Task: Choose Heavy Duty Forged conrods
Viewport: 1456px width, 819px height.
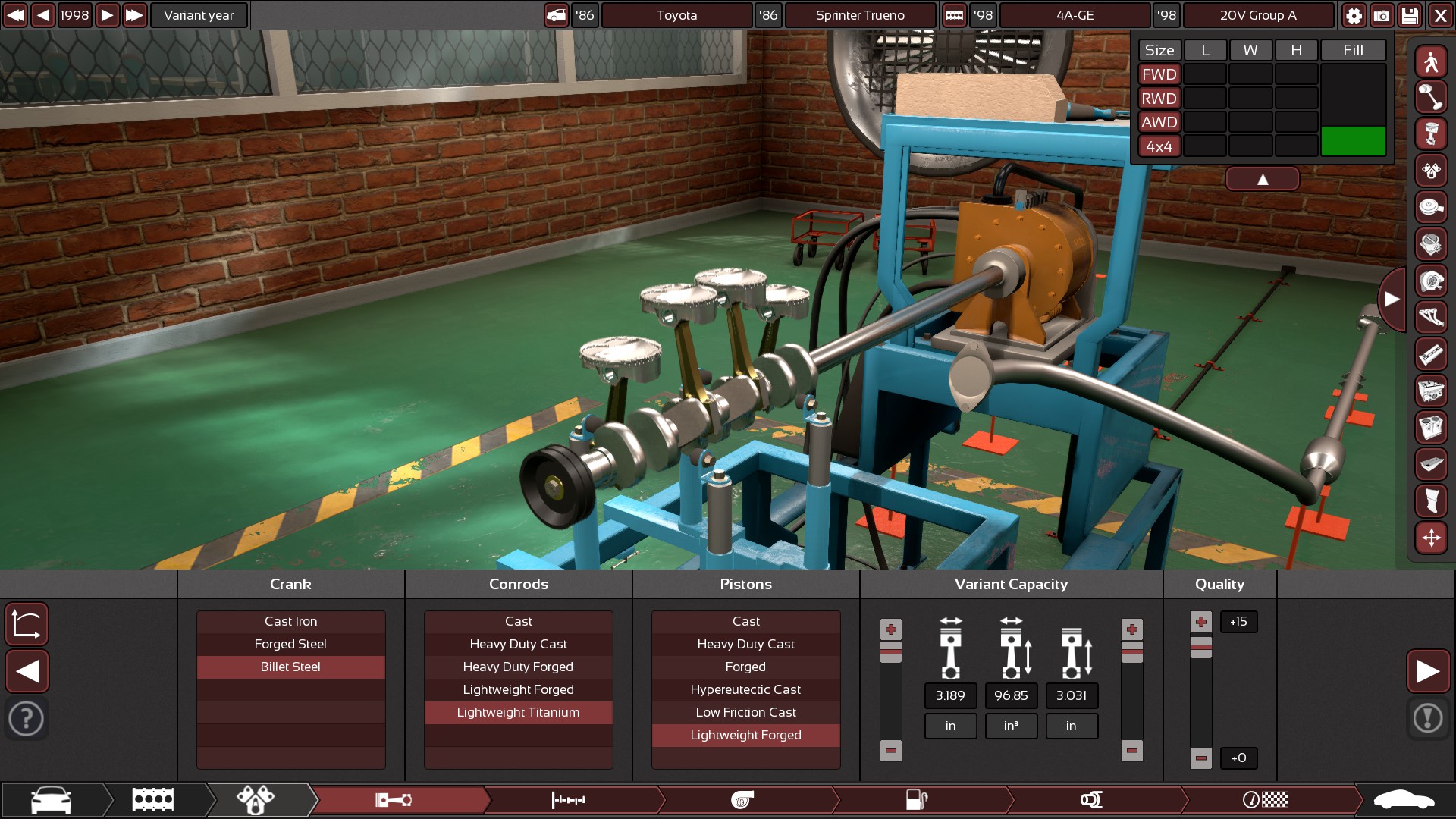Action: pyautogui.click(x=518, y=667)
